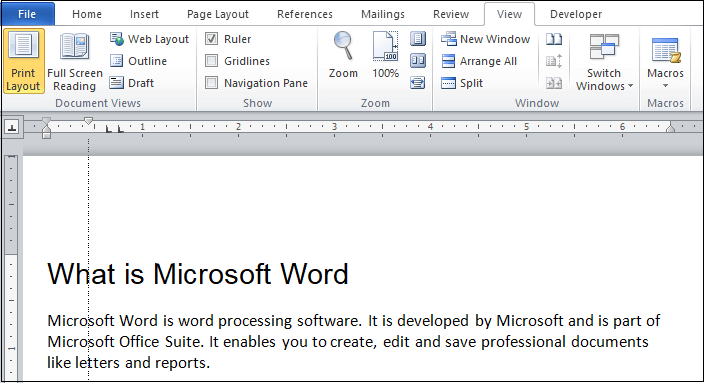Click Arrange All windows
Screen dimensions: 704x383
[479, 61]
